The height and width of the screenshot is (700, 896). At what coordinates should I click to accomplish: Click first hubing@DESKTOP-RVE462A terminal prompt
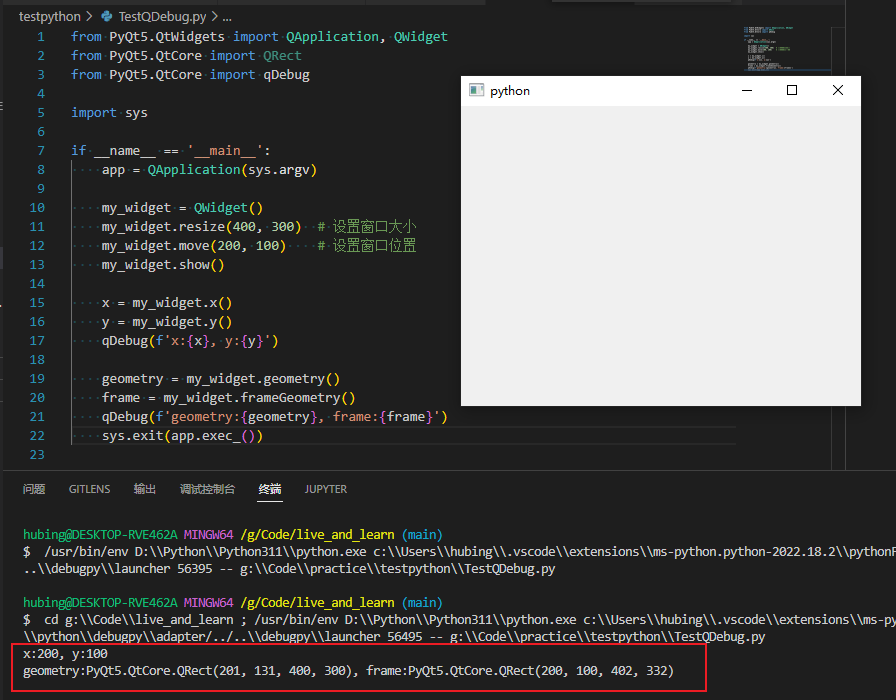coord(100,535)
